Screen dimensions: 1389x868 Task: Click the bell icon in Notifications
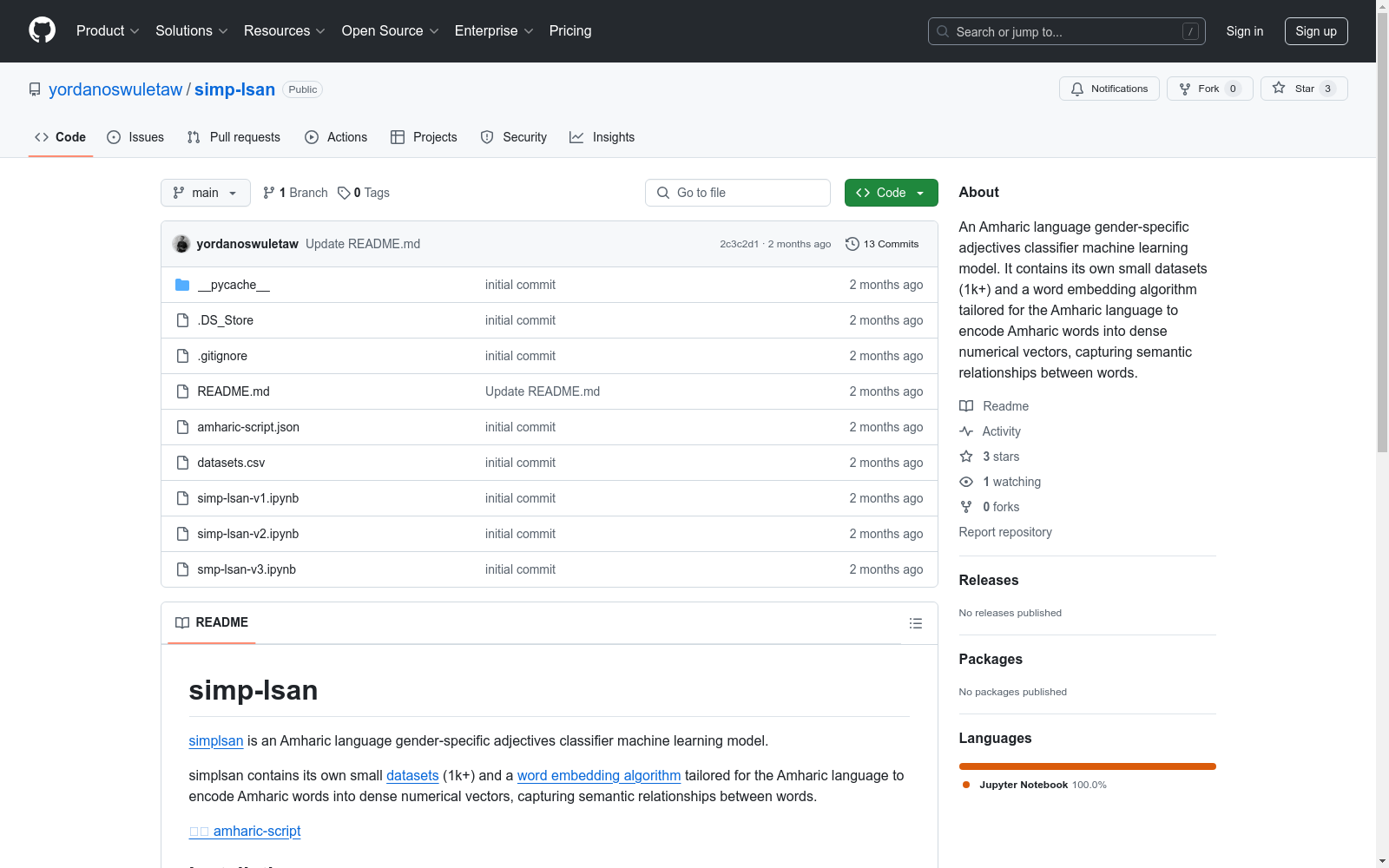click(1077, 89)
